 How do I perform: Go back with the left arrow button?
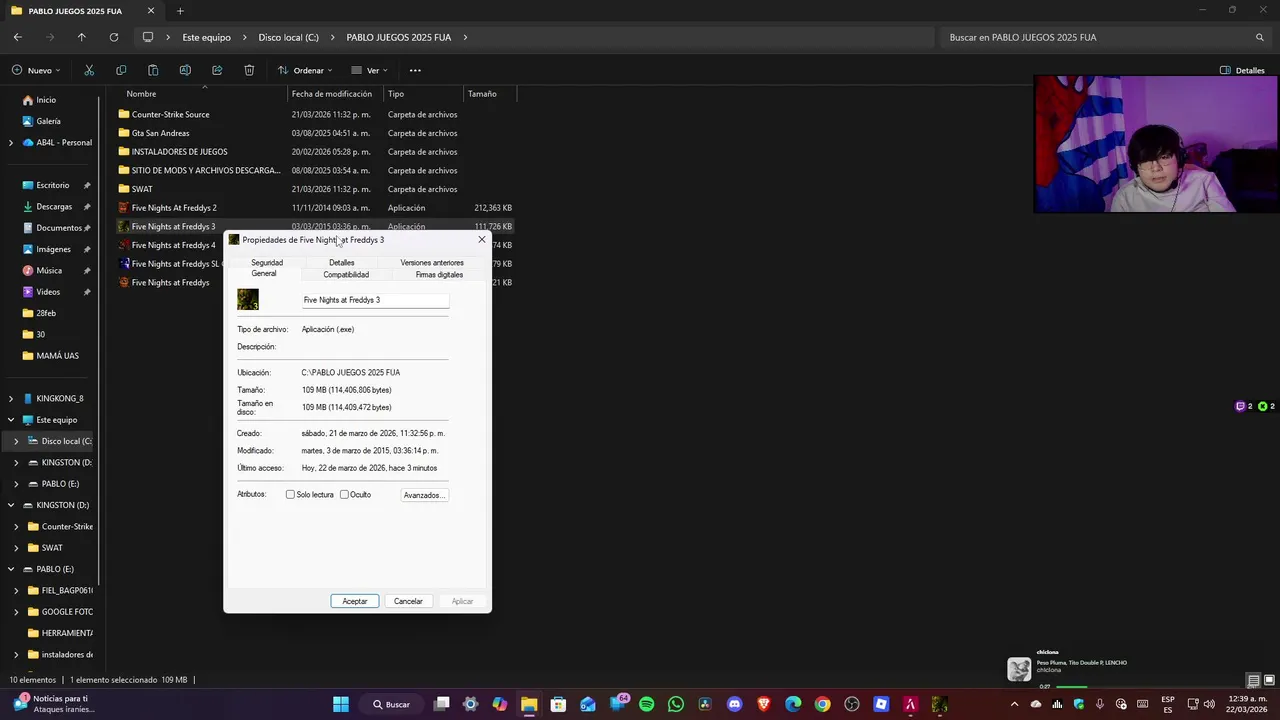(18, 37)
